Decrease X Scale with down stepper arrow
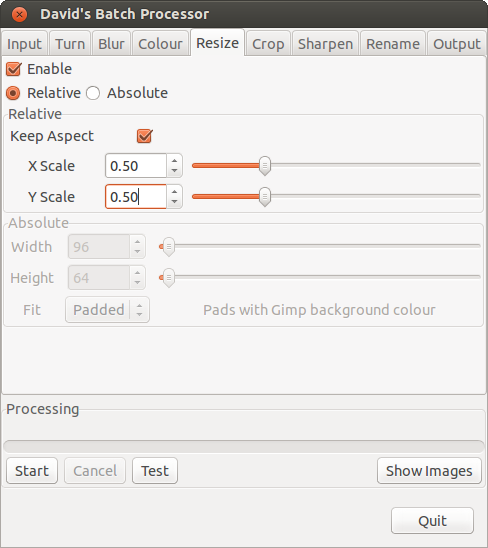Viewport: 488px width, 548px height. click(x=174, y=171)
